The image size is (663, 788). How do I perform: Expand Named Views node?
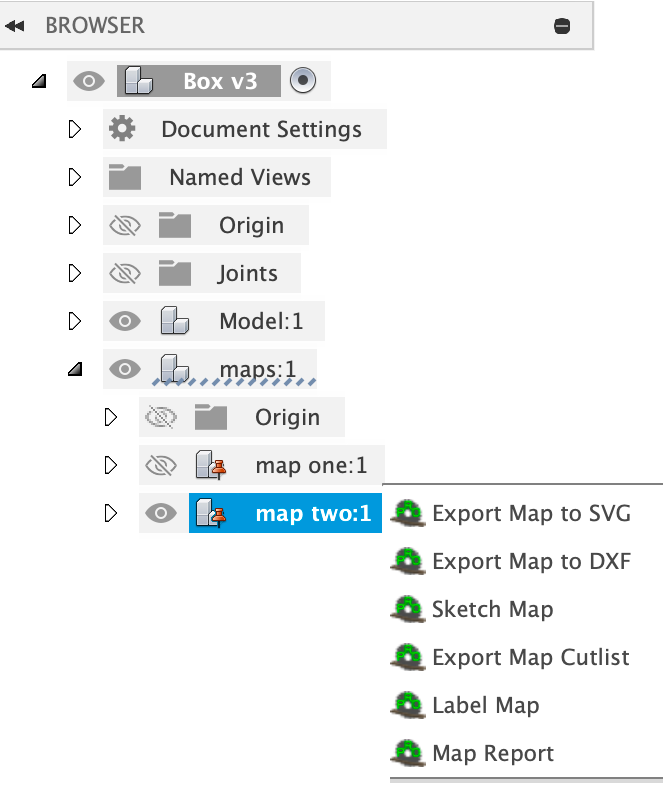pyautogui.click(x=75, y=177)
